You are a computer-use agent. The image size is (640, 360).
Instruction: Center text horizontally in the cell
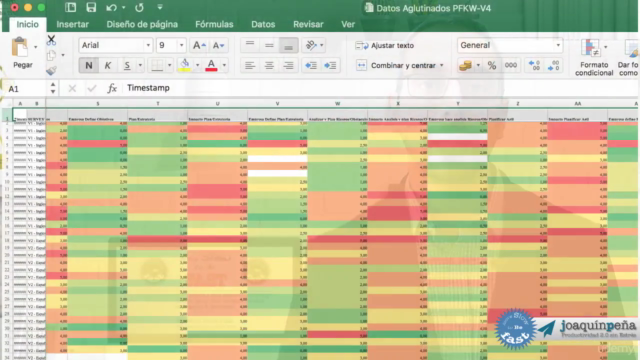point(269,65)
